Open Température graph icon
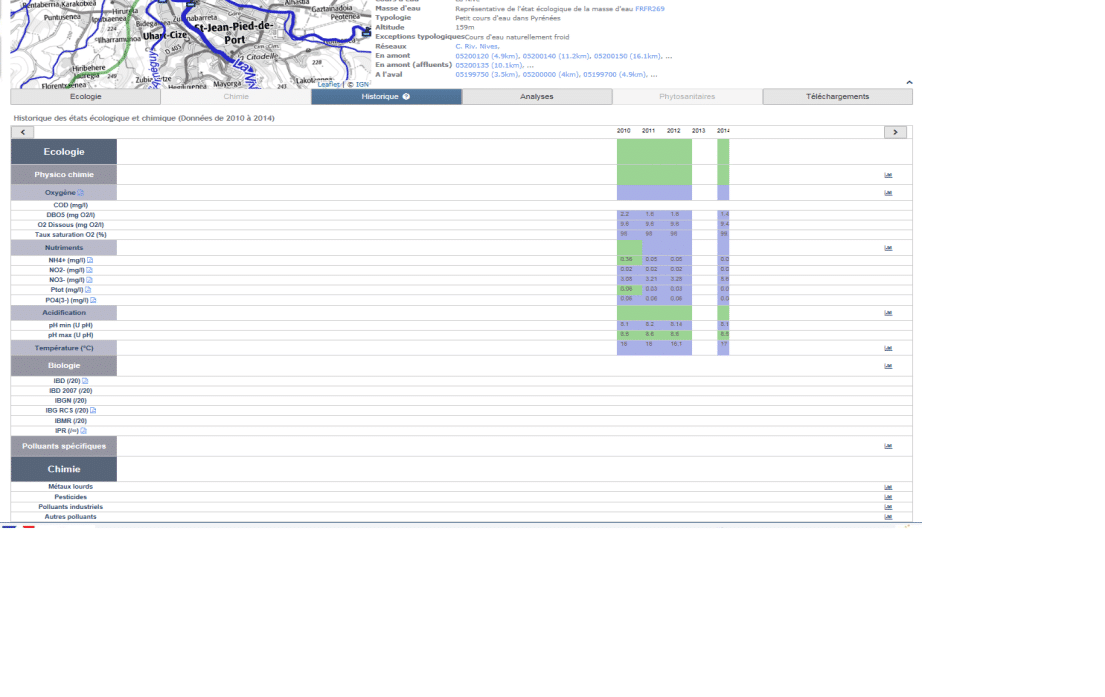 [888, 348]
